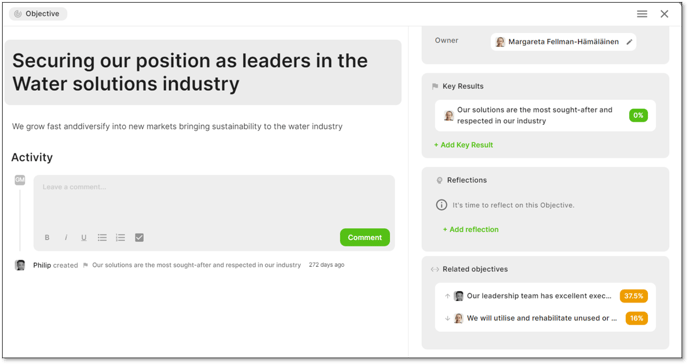Click the Comment button
688x364 pixels.
click(365, 237)
